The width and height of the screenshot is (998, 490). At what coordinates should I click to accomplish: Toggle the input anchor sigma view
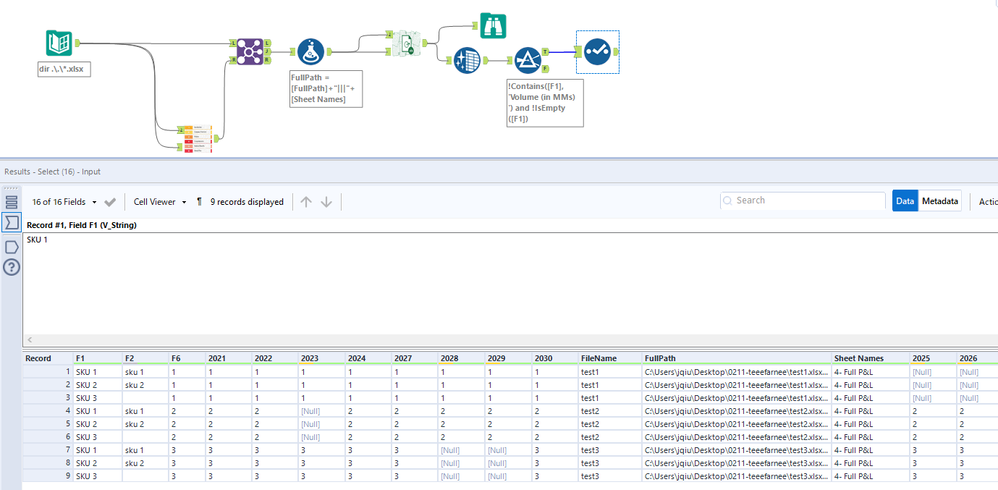tap(12, 223)
